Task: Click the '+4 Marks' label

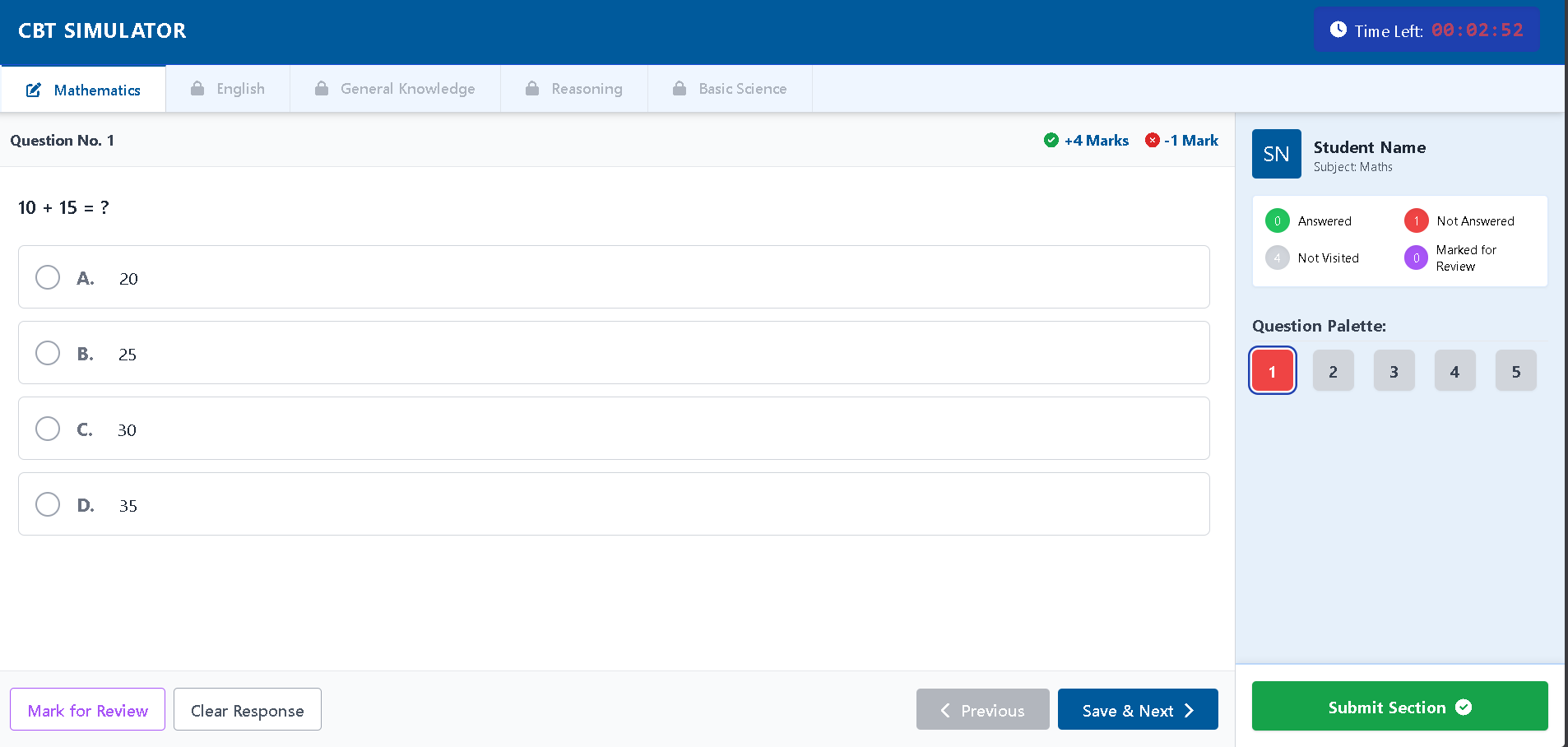Action: tap(1097, 141)
